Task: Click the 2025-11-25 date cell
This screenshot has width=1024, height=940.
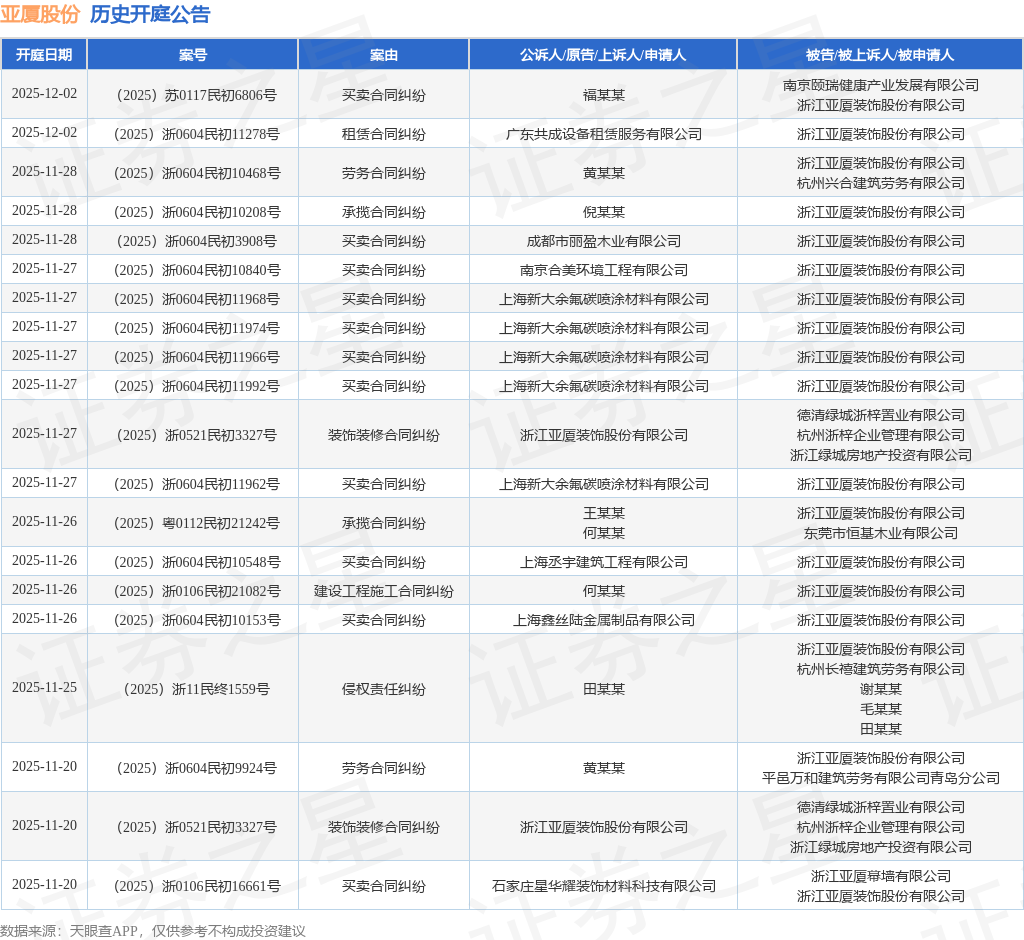Action: 44,688
